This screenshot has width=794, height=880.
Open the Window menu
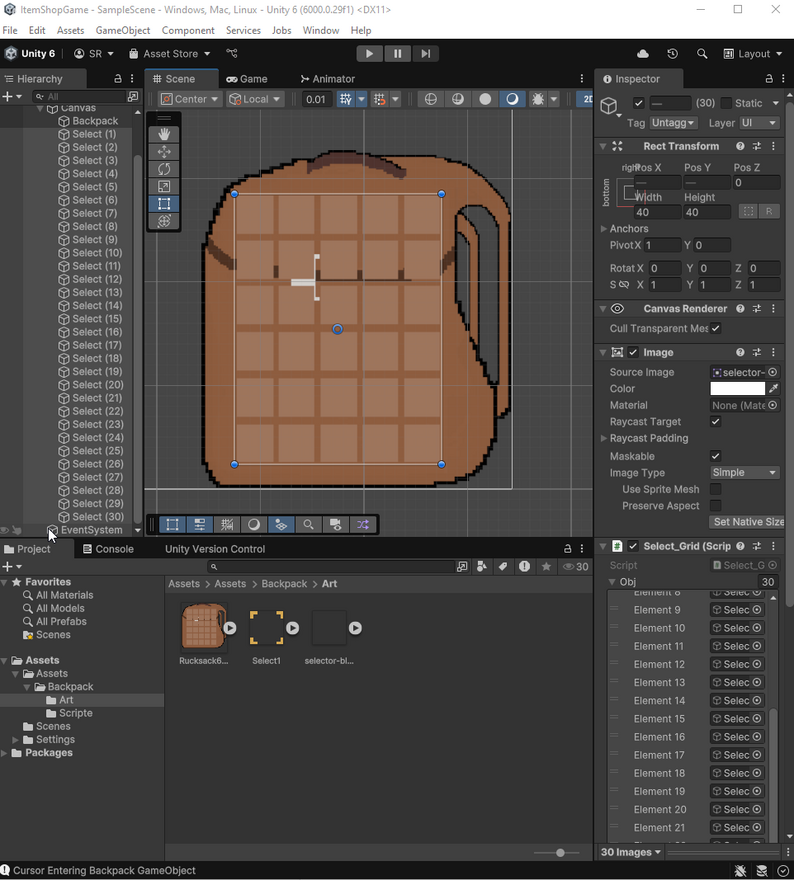[321, 30]
